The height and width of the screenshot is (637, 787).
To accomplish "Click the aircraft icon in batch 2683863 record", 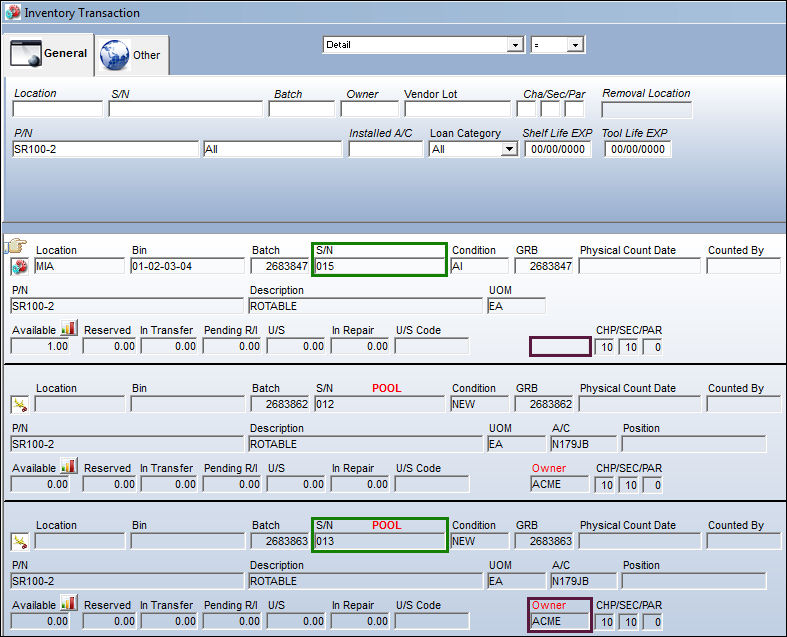I will pos(20,542).
